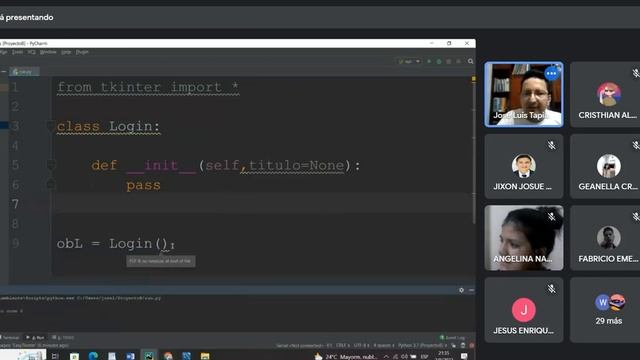Open Chrome from the taskbar
This screenshot has height=360, width=640.
pyautogui.click(x=168, y=356)
